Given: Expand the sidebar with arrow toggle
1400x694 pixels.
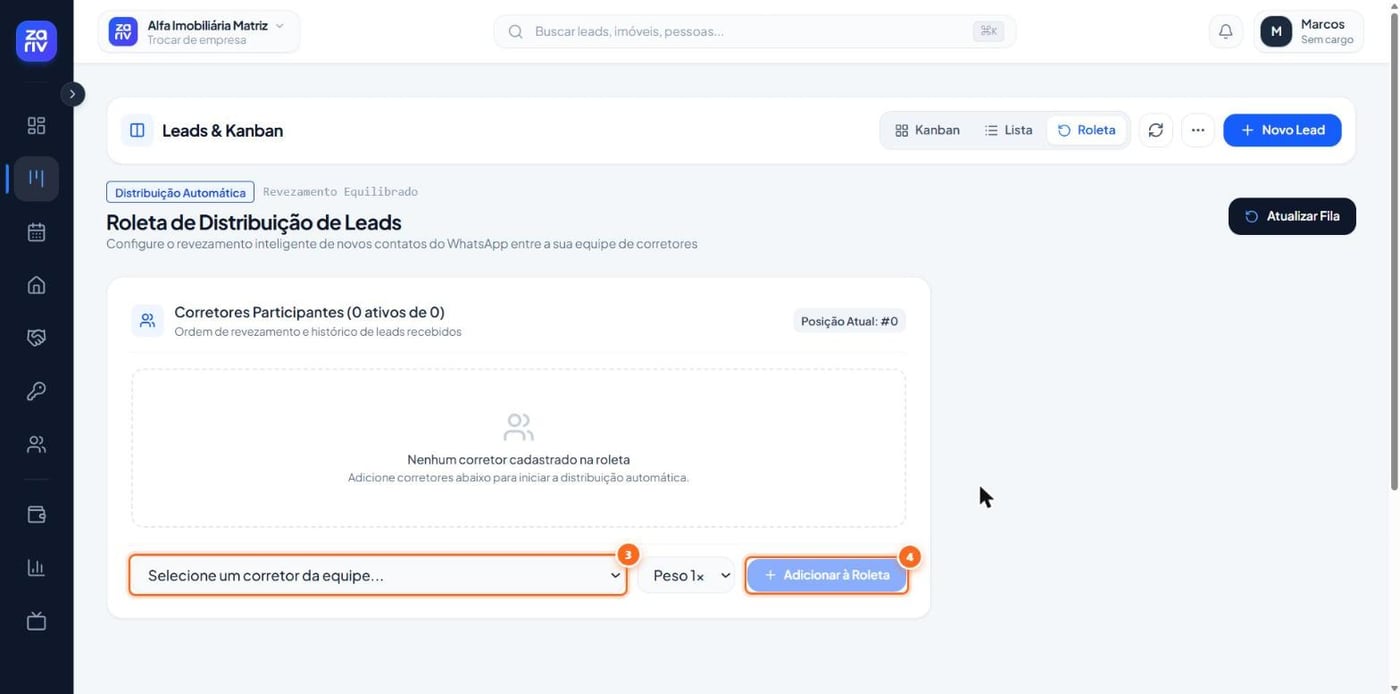Looking at the screenshot, I should (x=72, y=94).
